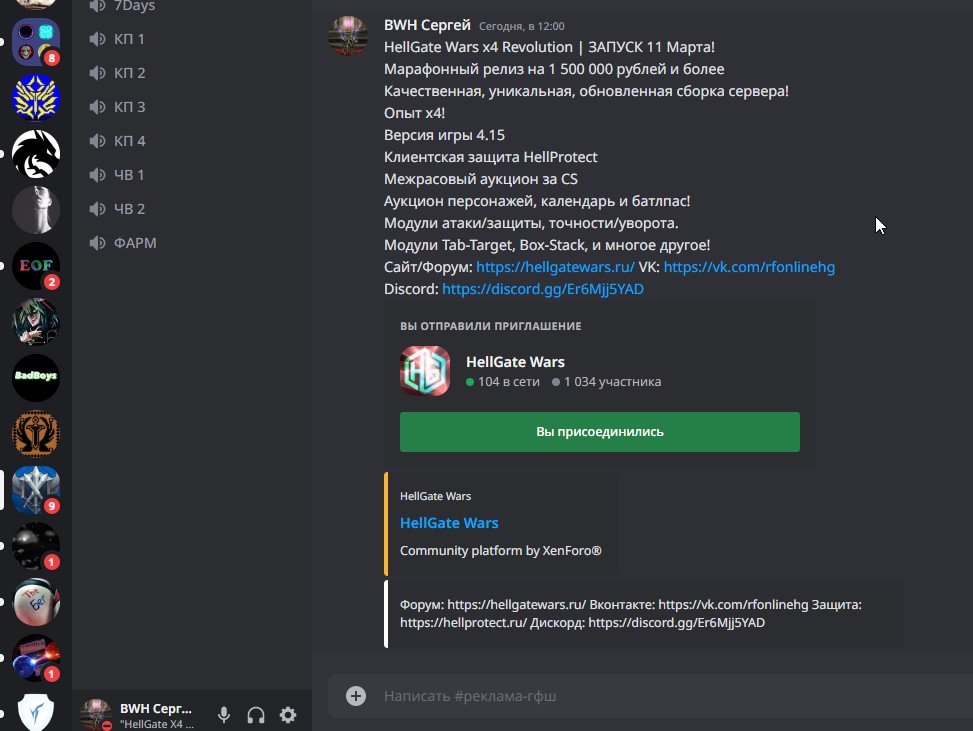Open the dark sphere server icon

coord(36,545)
